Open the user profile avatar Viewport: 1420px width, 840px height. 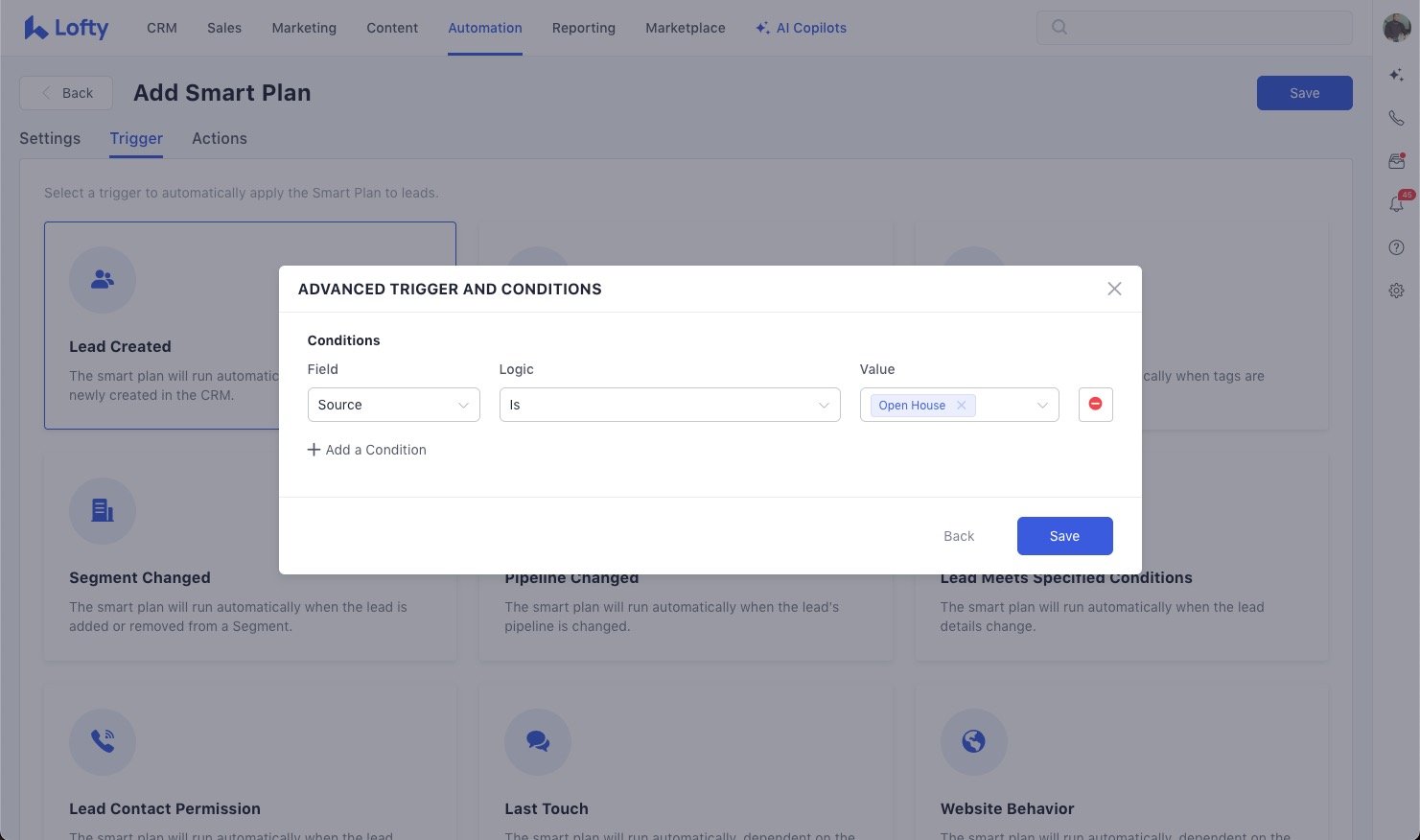pyautogui.click(x=1396, y=28)
